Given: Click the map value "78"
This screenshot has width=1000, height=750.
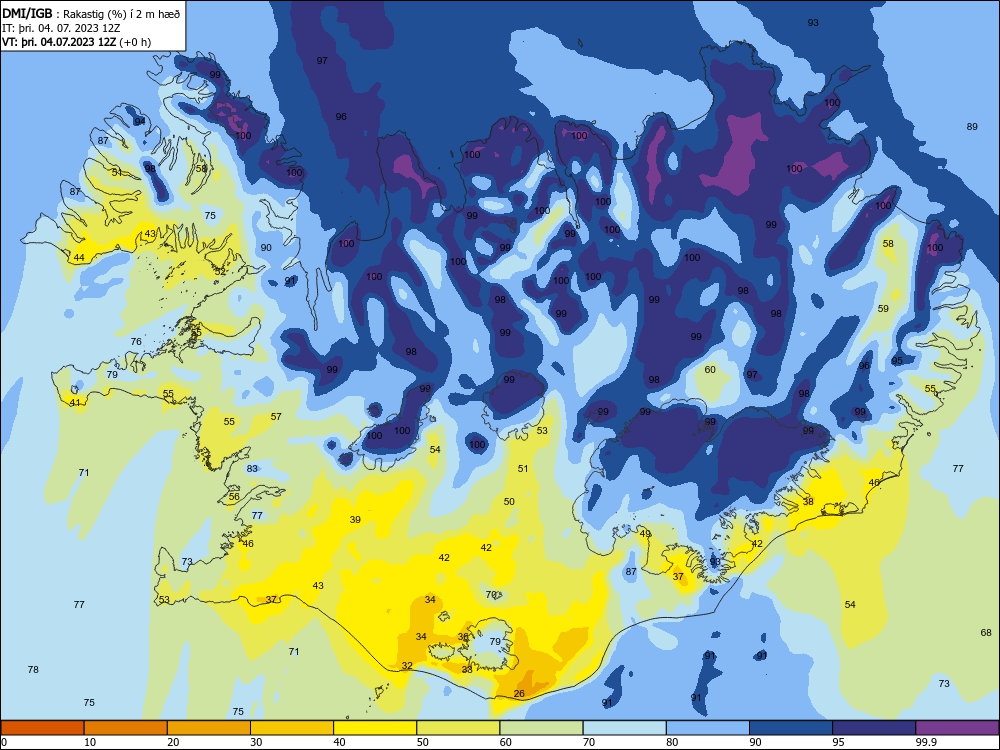Looking at the screenshot, I should pyautogui.click(x=33, y=670).
